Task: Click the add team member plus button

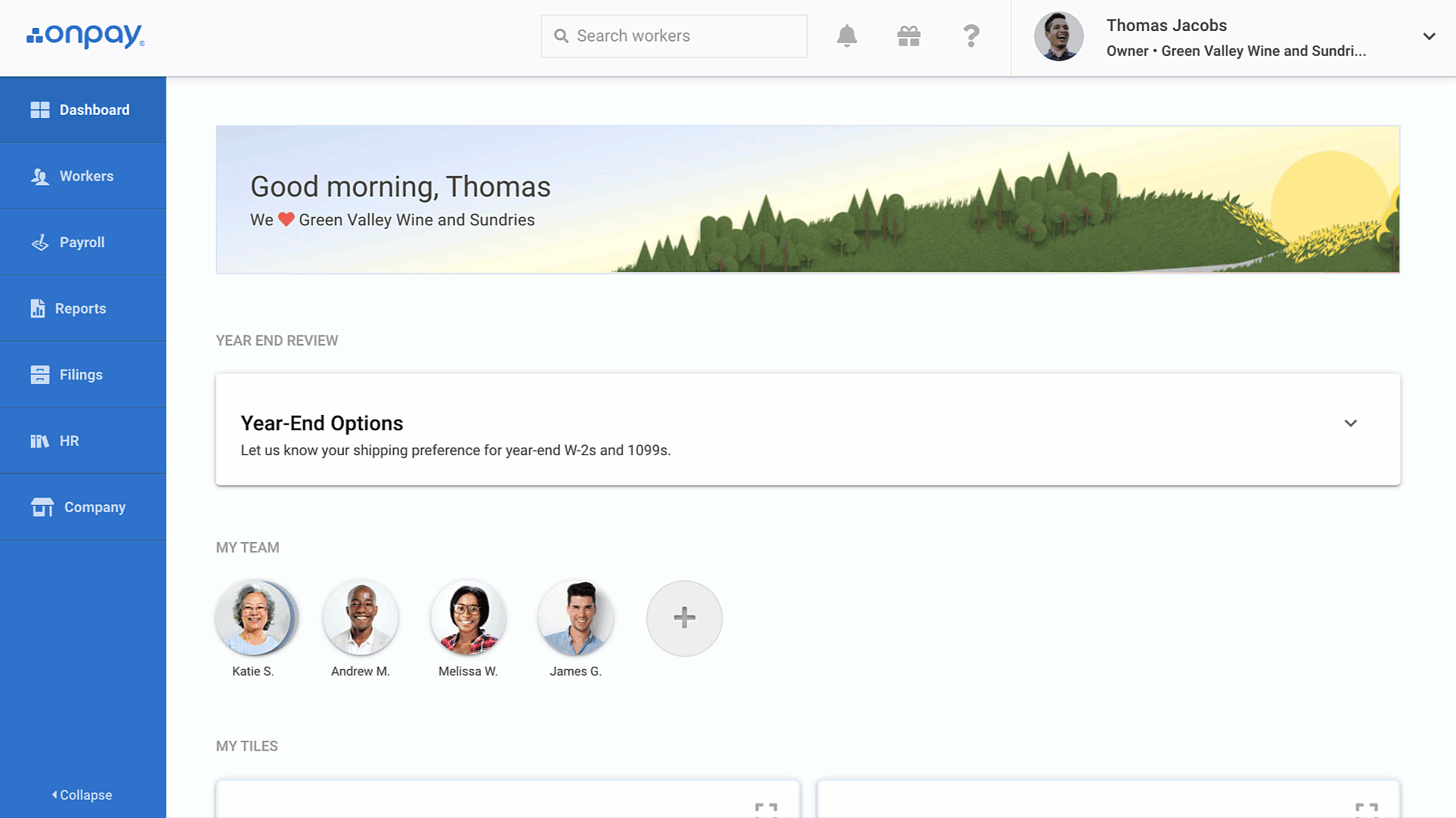Action: (684, 618)
